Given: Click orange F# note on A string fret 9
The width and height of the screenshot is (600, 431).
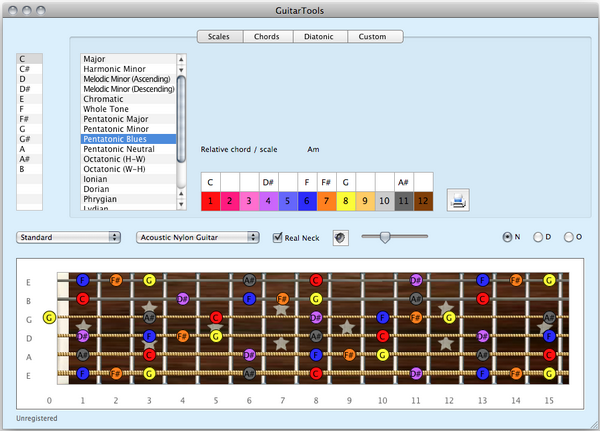Looking at the screenshot, I should 349,355.
